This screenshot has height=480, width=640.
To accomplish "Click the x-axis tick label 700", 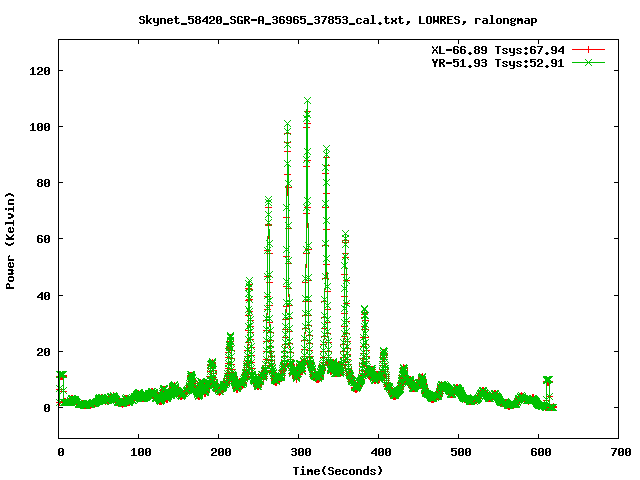I will (x=621, y=452).
